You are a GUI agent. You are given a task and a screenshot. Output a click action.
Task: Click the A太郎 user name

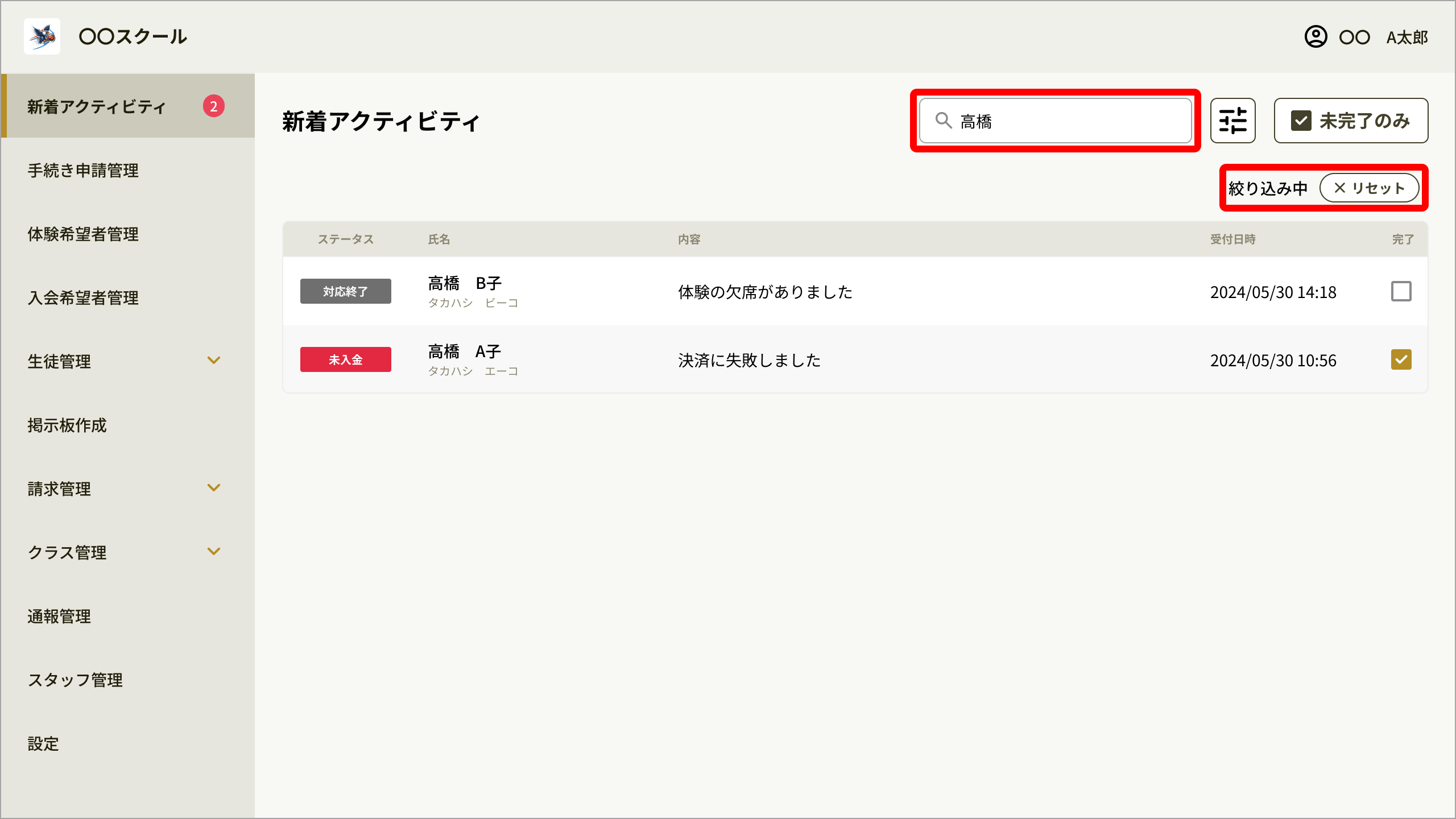[1407, 38]
